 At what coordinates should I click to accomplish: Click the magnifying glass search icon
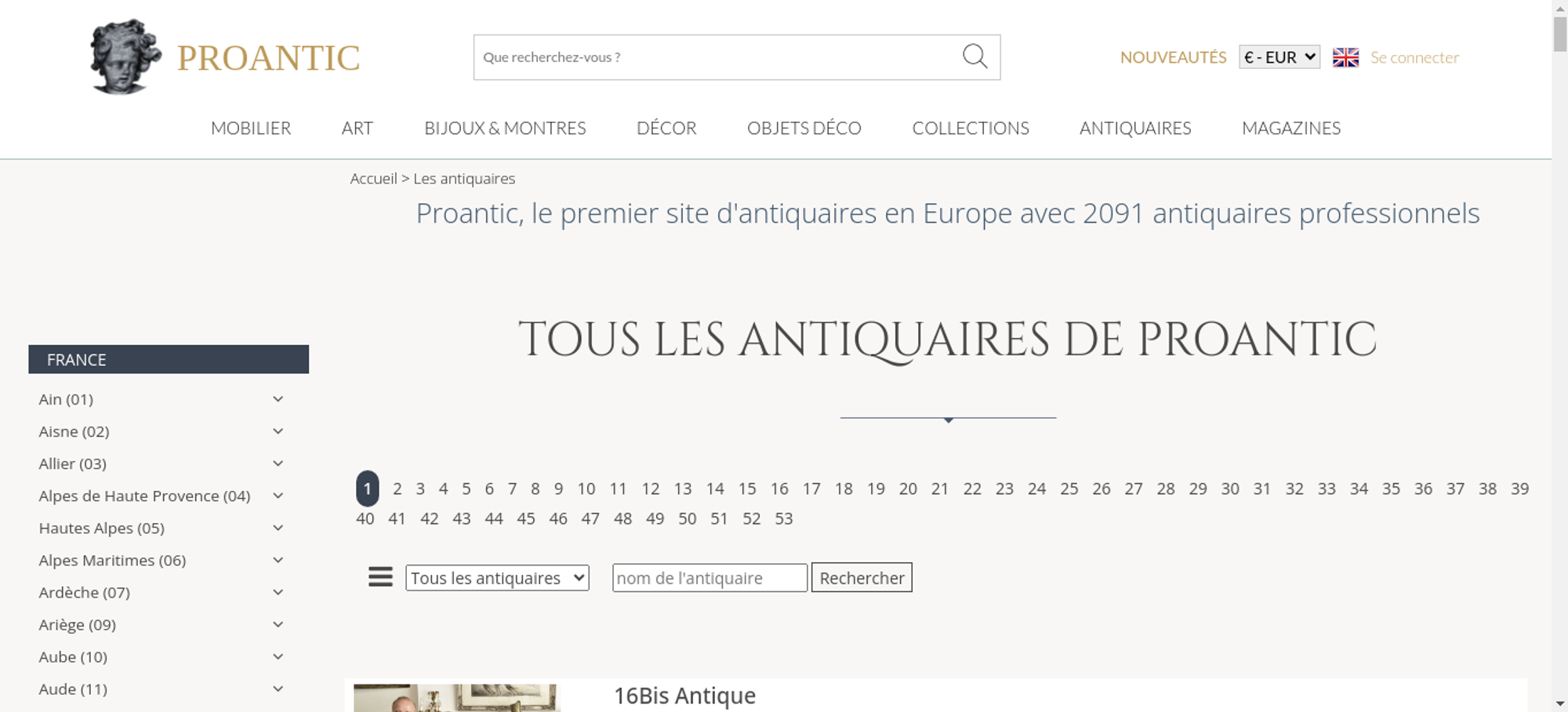(x=975, y=56)
